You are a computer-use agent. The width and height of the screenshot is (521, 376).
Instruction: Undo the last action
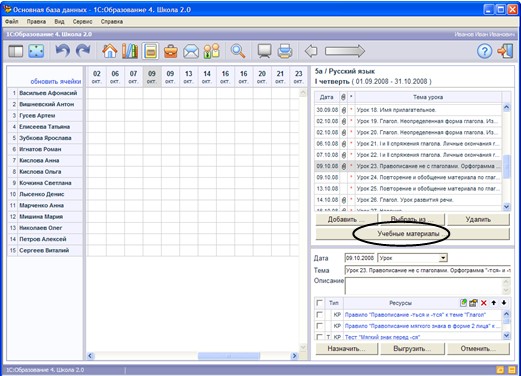63,51
